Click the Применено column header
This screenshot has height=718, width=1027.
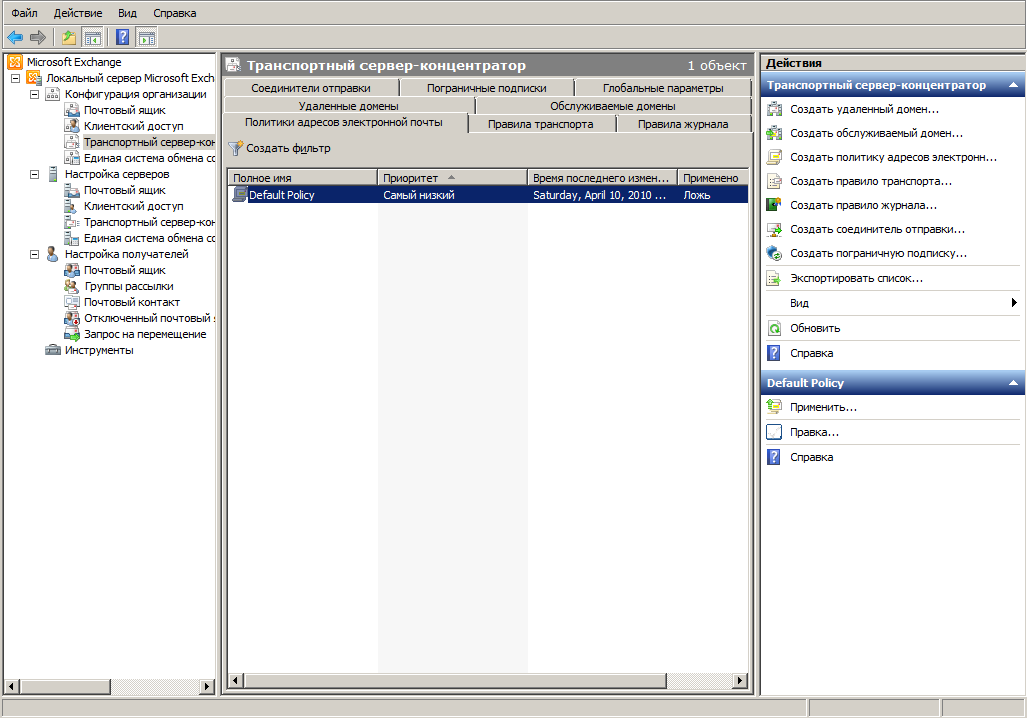click(713, 178)
